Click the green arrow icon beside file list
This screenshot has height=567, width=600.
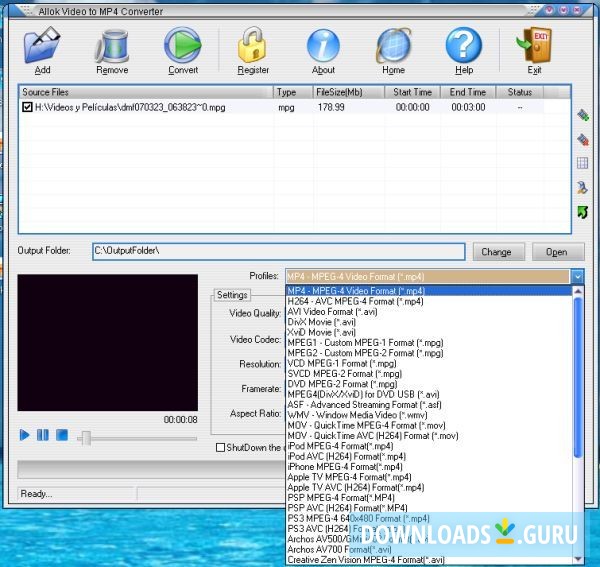pyautogui.click(x=582, y=212)
